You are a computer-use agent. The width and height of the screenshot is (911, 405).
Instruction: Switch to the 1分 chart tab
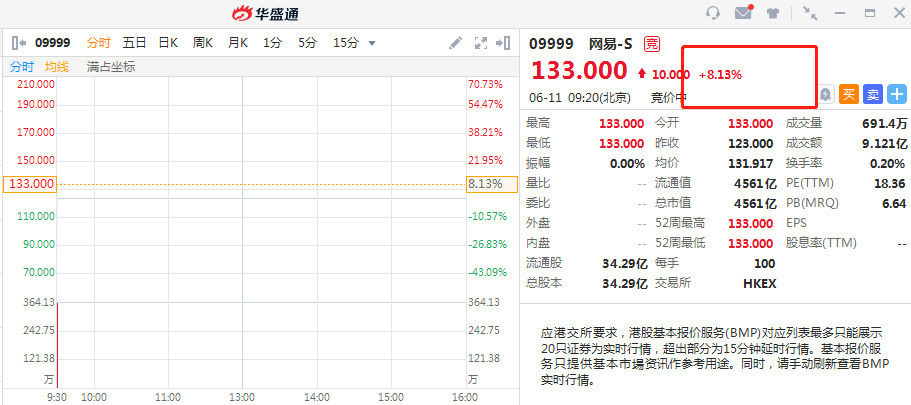click(x=272, y=42)
